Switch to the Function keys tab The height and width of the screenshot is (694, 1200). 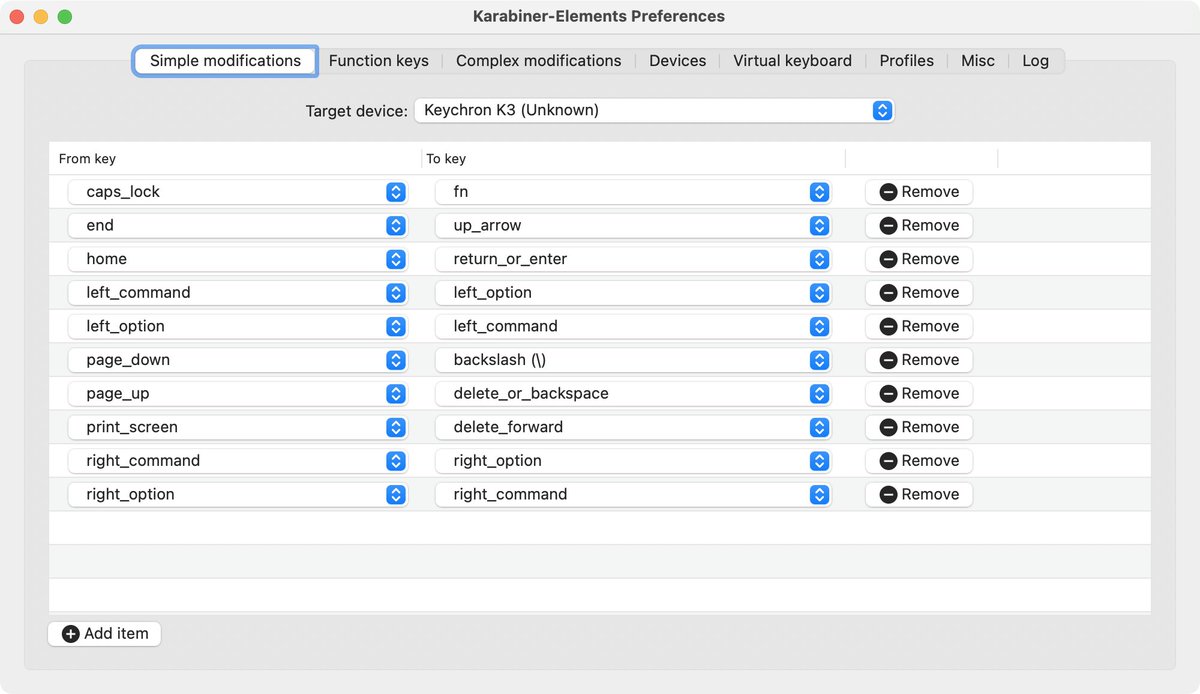click(378, 60)
